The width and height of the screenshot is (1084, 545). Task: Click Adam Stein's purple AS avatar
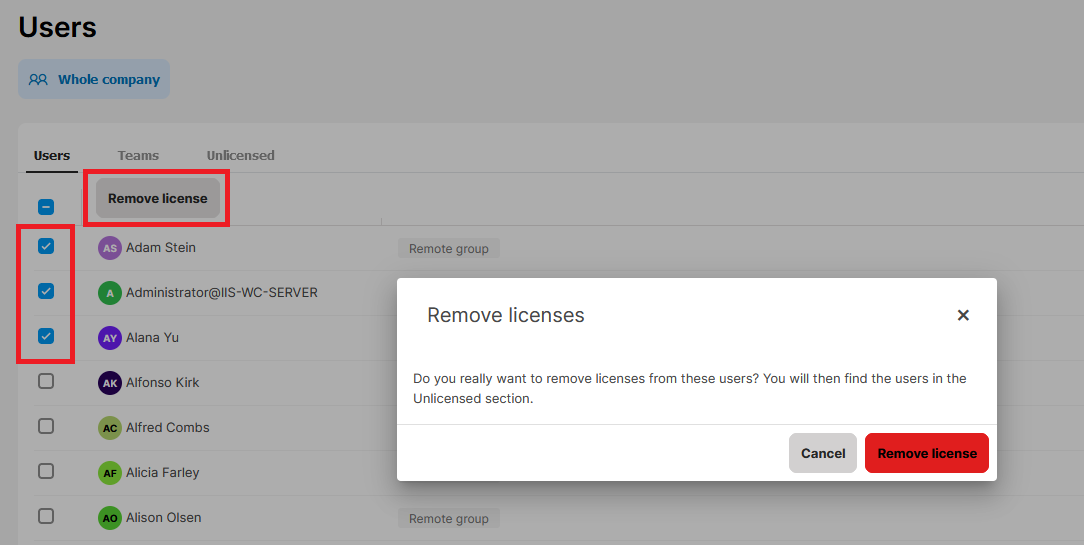point(110,248)
